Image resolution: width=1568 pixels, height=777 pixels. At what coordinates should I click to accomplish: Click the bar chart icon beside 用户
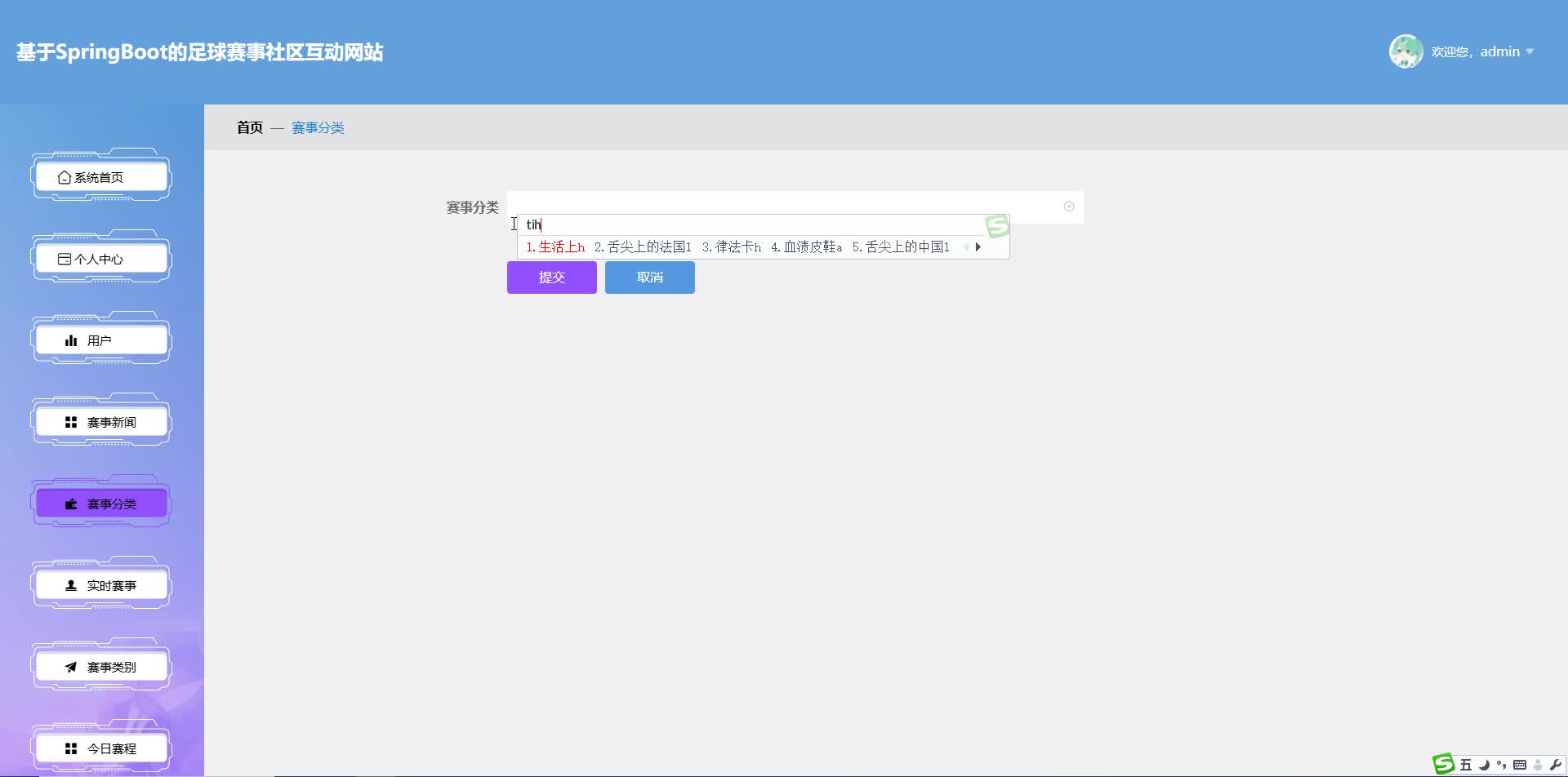tap(70, 340)
